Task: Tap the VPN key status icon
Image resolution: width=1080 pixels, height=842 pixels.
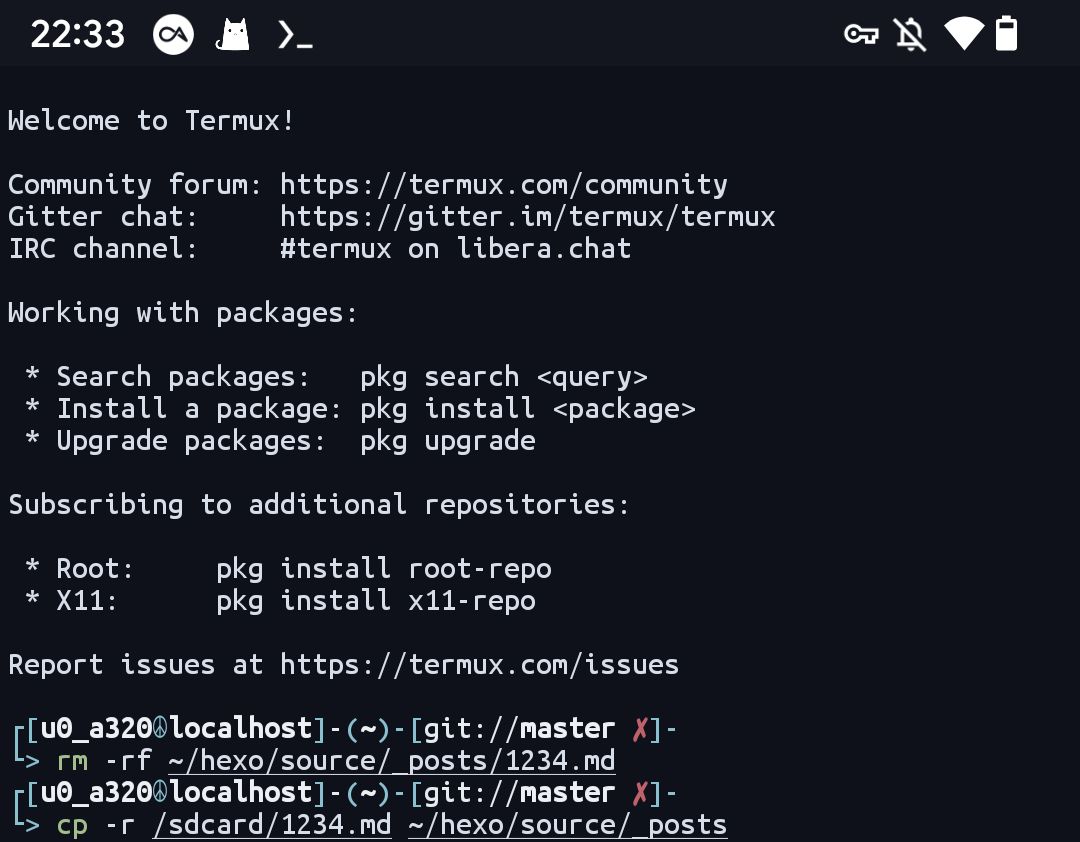Action: pyautogui.click(x=861, y=34)
